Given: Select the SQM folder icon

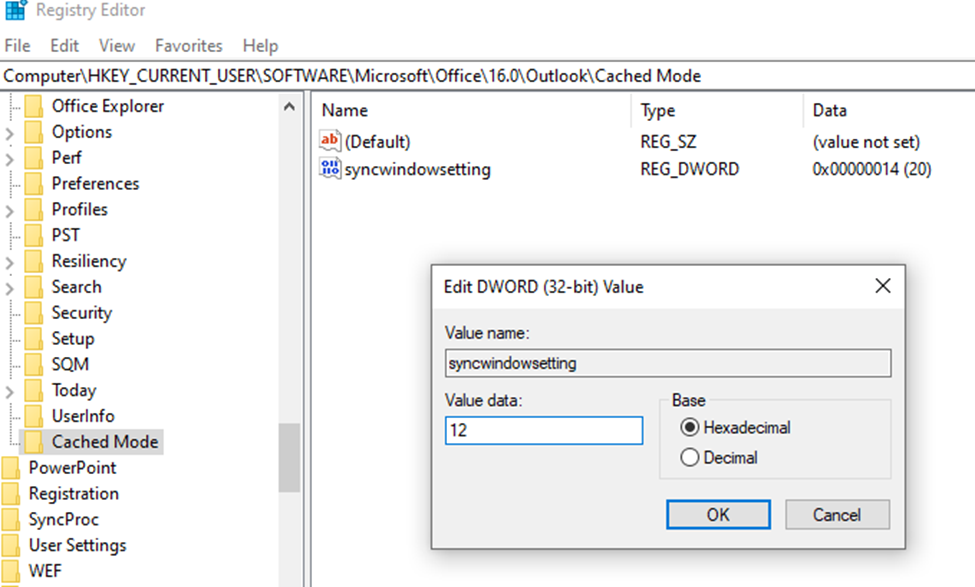Looking at the screenshot, I should point(34,364).
